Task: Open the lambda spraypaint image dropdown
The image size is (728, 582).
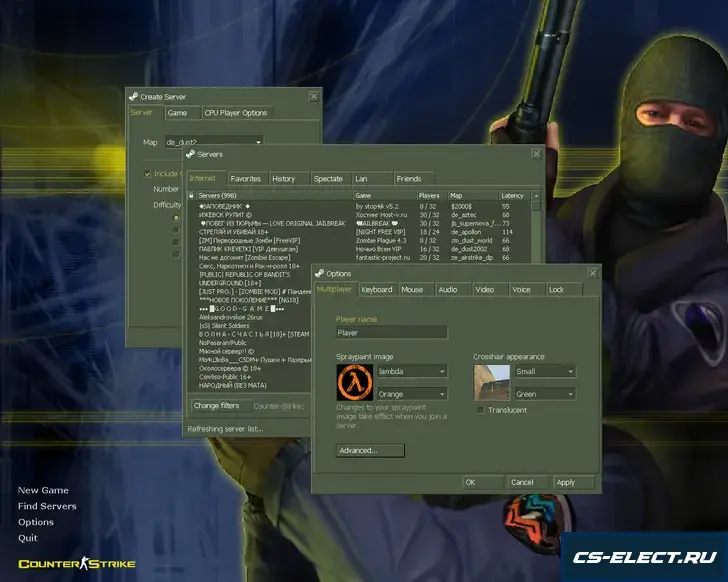Action: 412,371
